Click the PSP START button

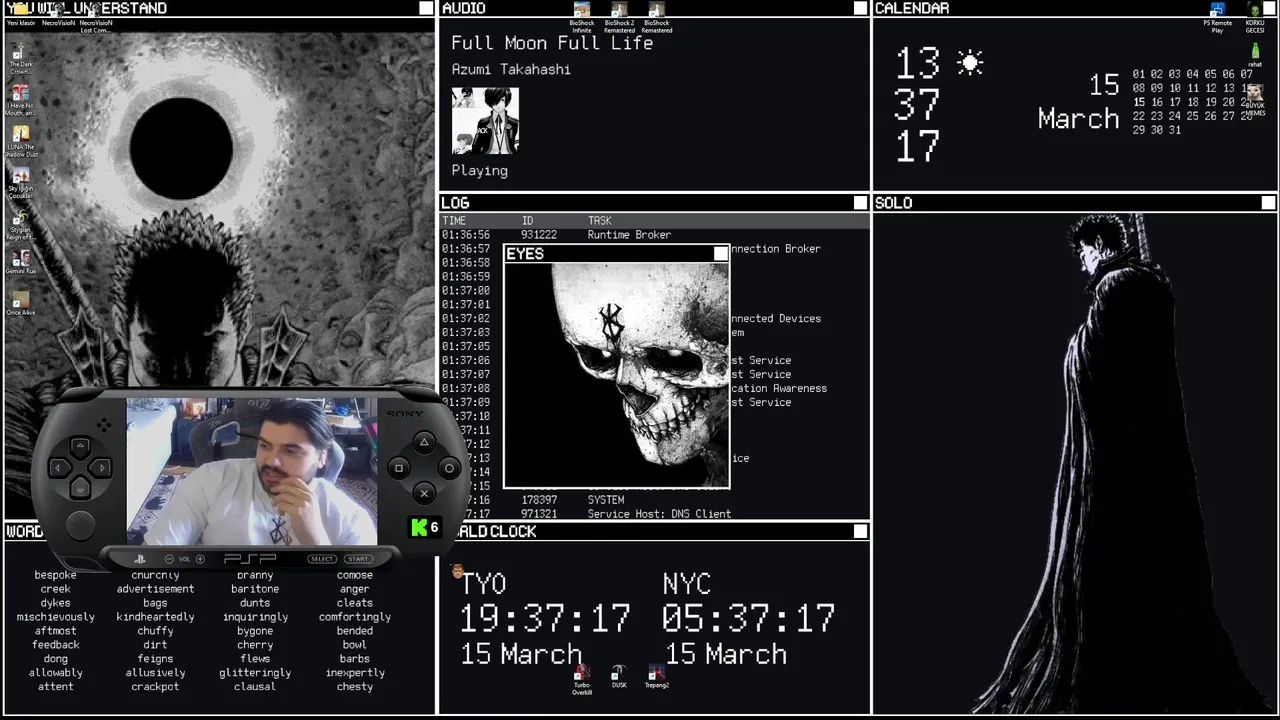coord(358,559)
